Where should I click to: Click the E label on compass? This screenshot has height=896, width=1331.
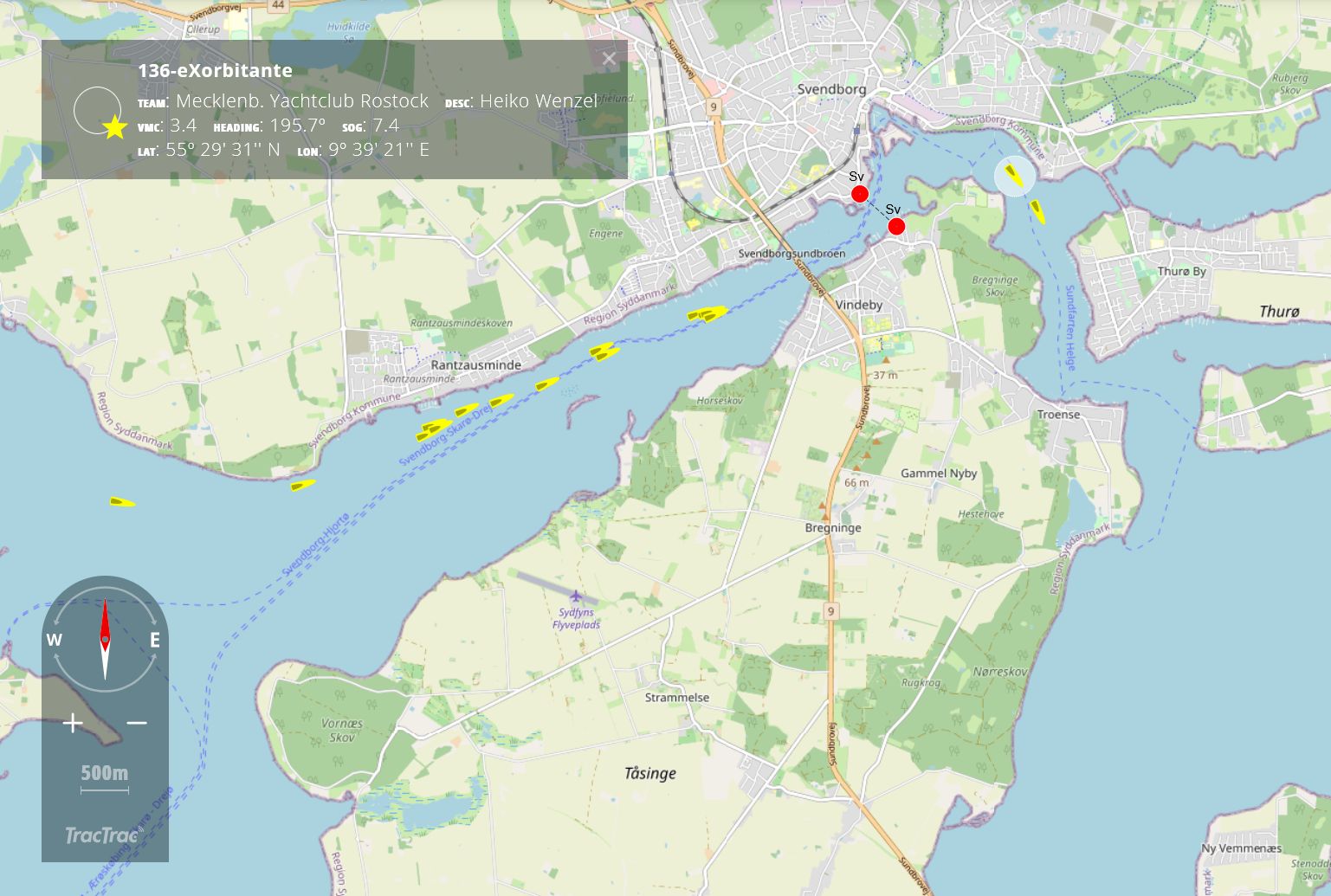tap(155, 641)
